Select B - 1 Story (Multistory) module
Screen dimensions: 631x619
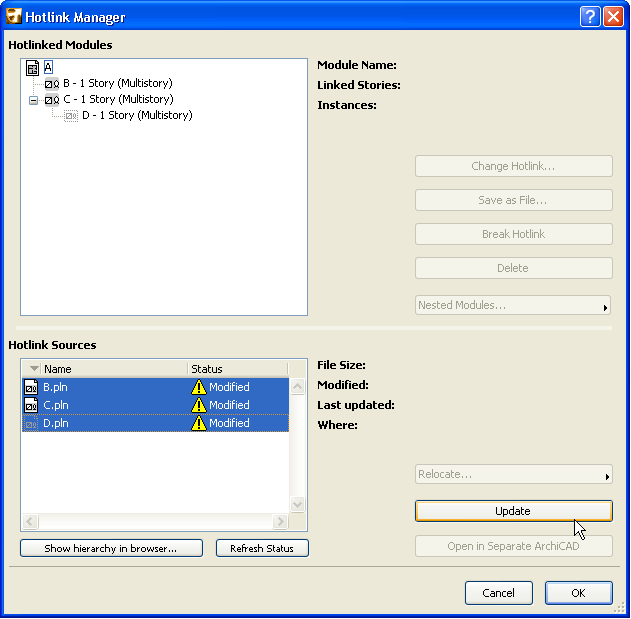[x=118, y=83]
